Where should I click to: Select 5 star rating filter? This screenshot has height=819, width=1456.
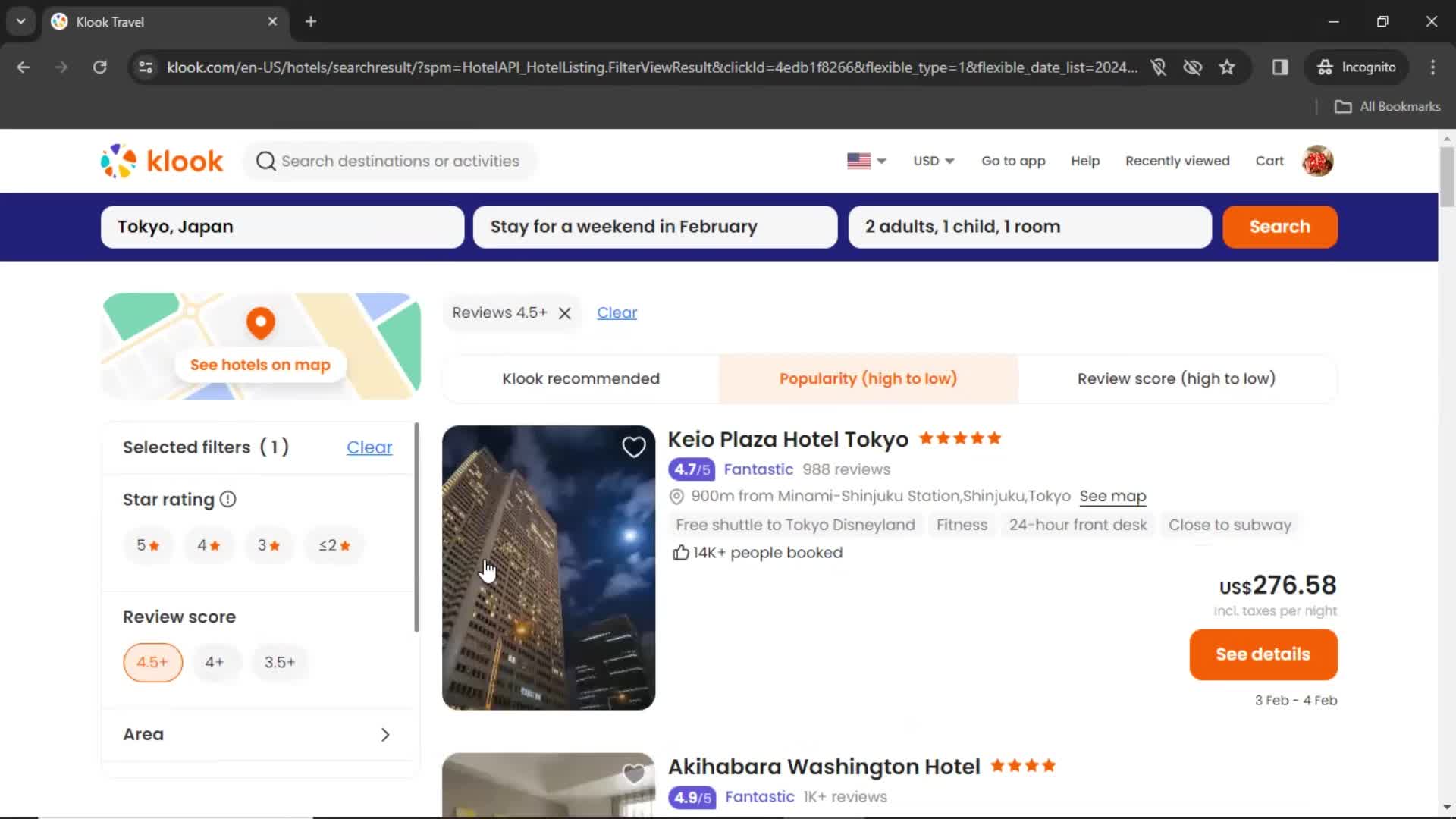pos(148,545)
